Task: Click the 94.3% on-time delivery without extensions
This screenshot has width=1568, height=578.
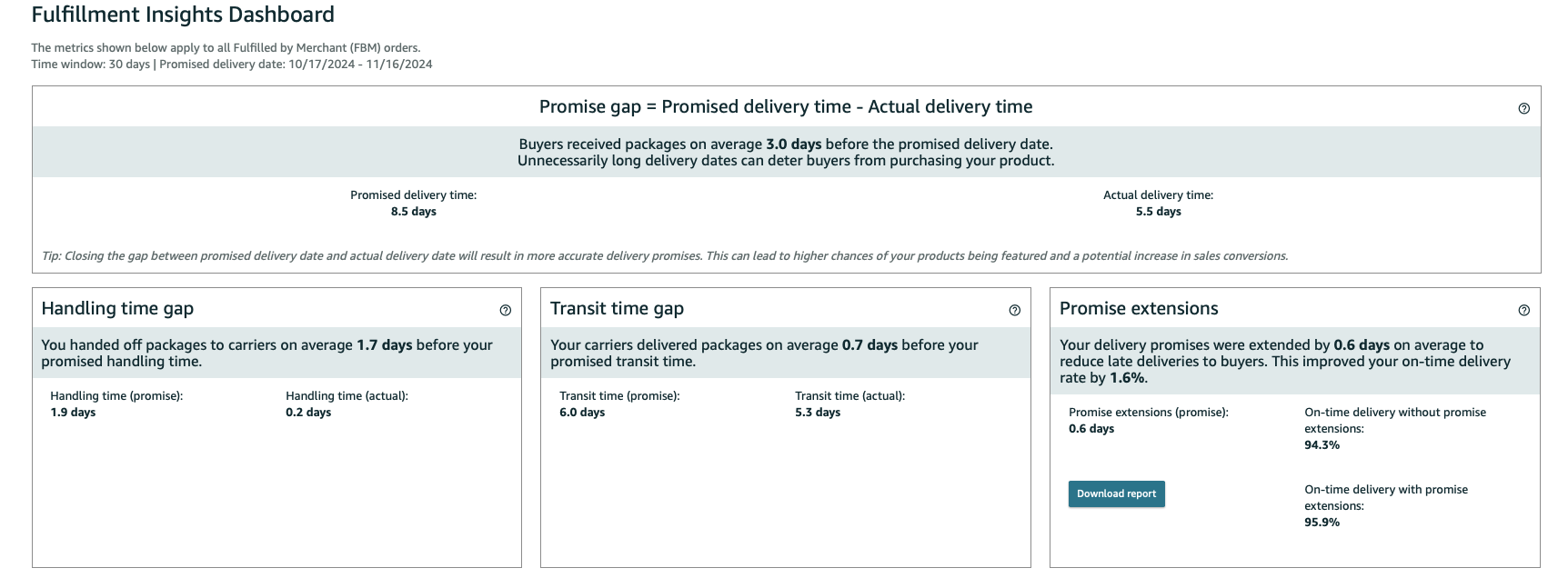Action: click(1322, 445)
